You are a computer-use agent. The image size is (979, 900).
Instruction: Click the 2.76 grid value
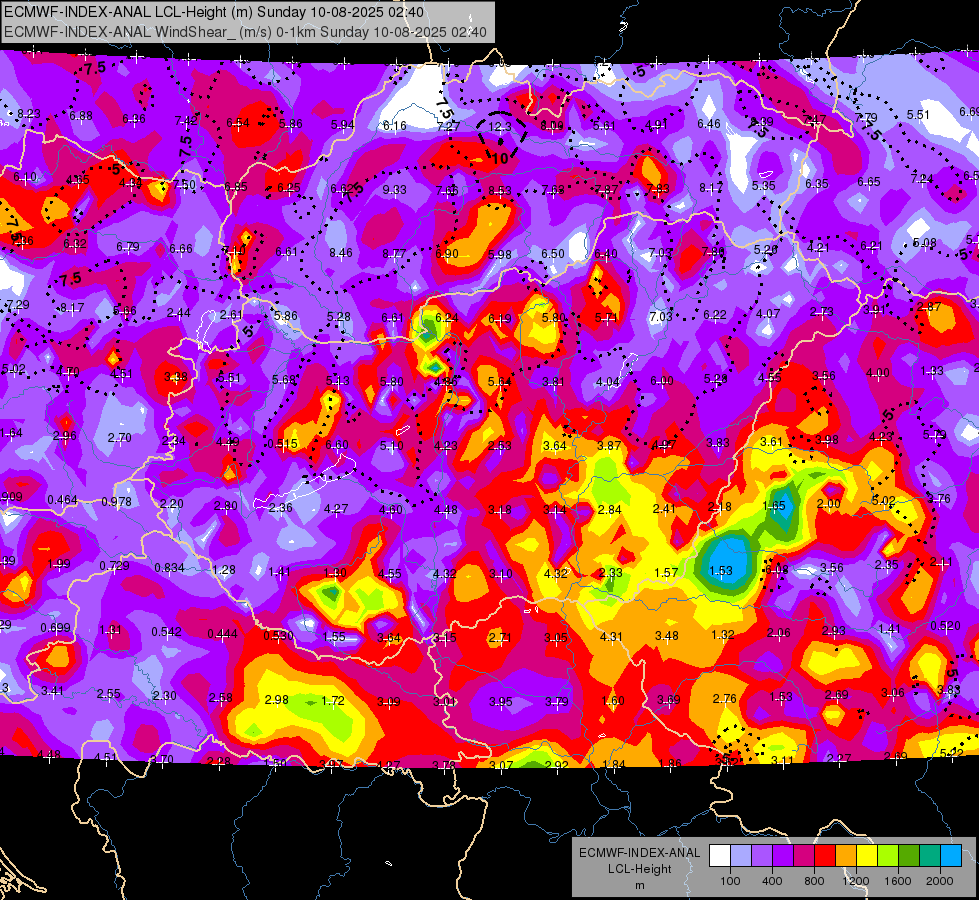point(724,698)
